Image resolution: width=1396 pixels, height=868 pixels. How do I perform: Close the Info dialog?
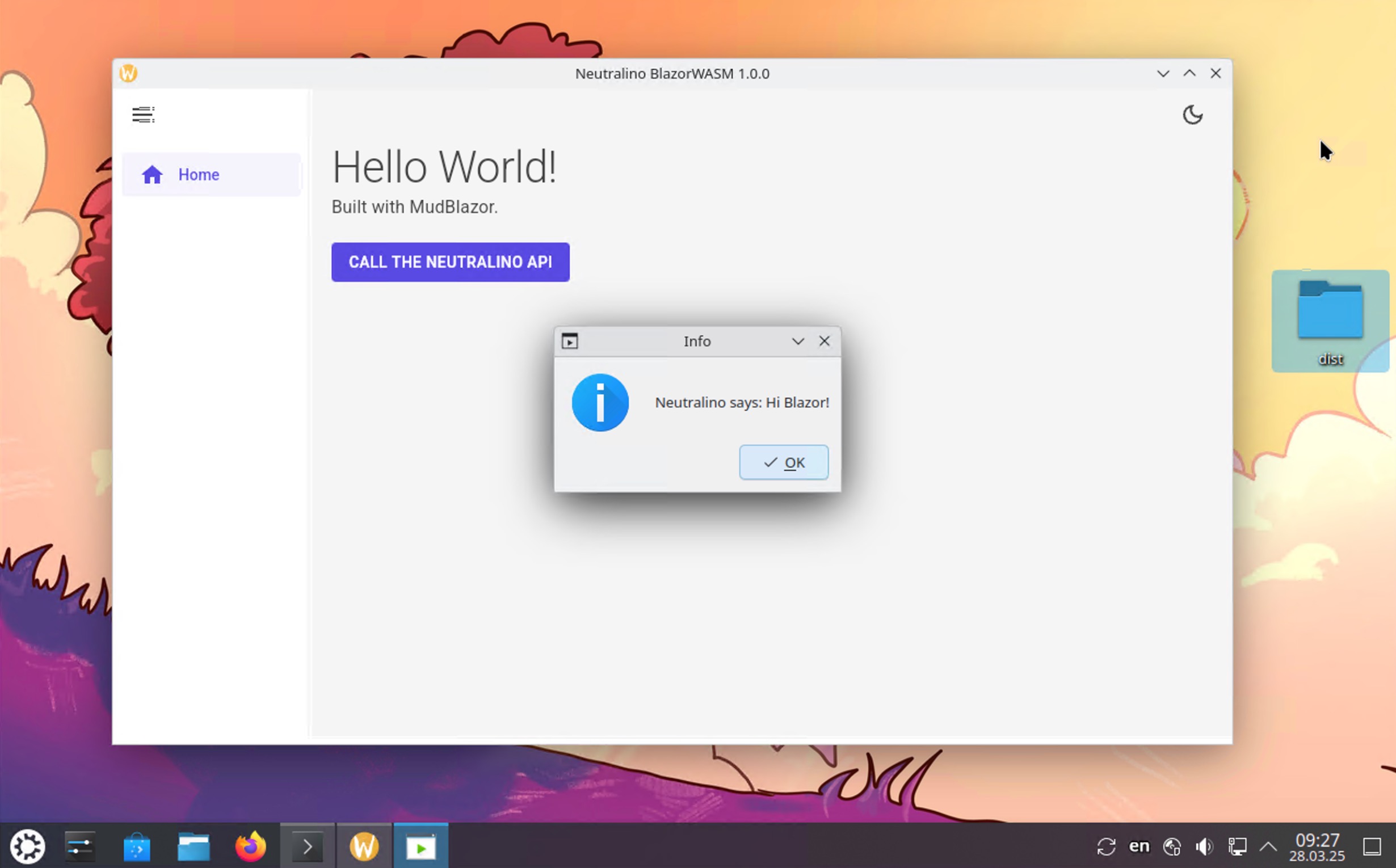click(x=824, y=342)
